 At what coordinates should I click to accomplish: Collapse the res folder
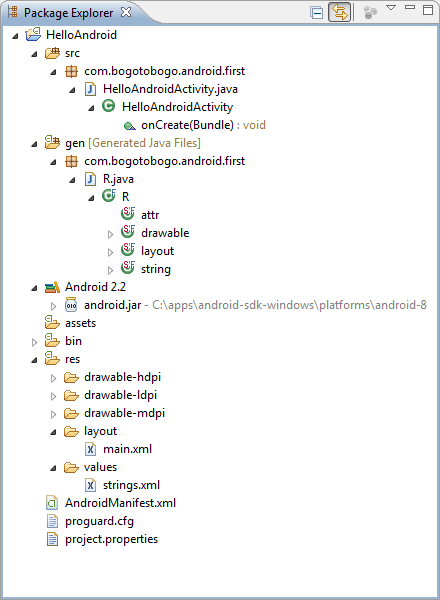pyautogui.click(x=34, y=360)
